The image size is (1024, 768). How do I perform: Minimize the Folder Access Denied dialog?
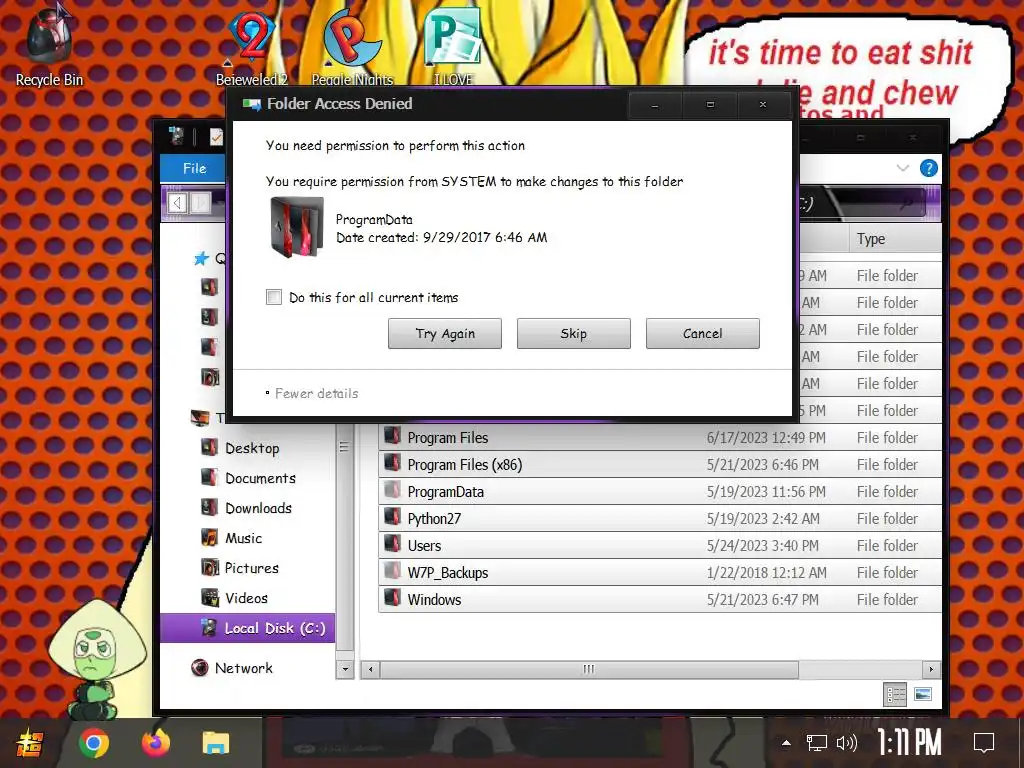tap(655, 104)
